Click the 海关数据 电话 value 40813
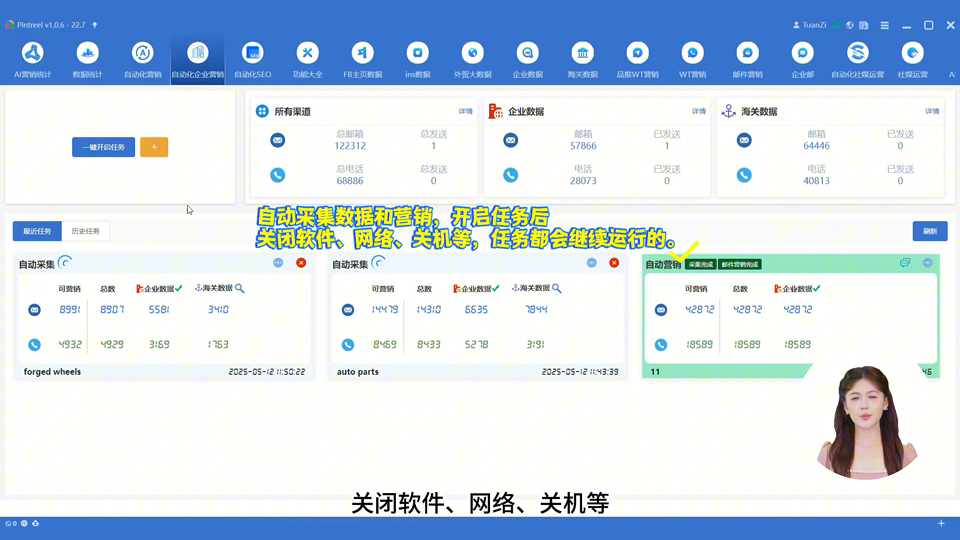Image resolution: width=960 pixels, height=540 pixels. (816, 181)
